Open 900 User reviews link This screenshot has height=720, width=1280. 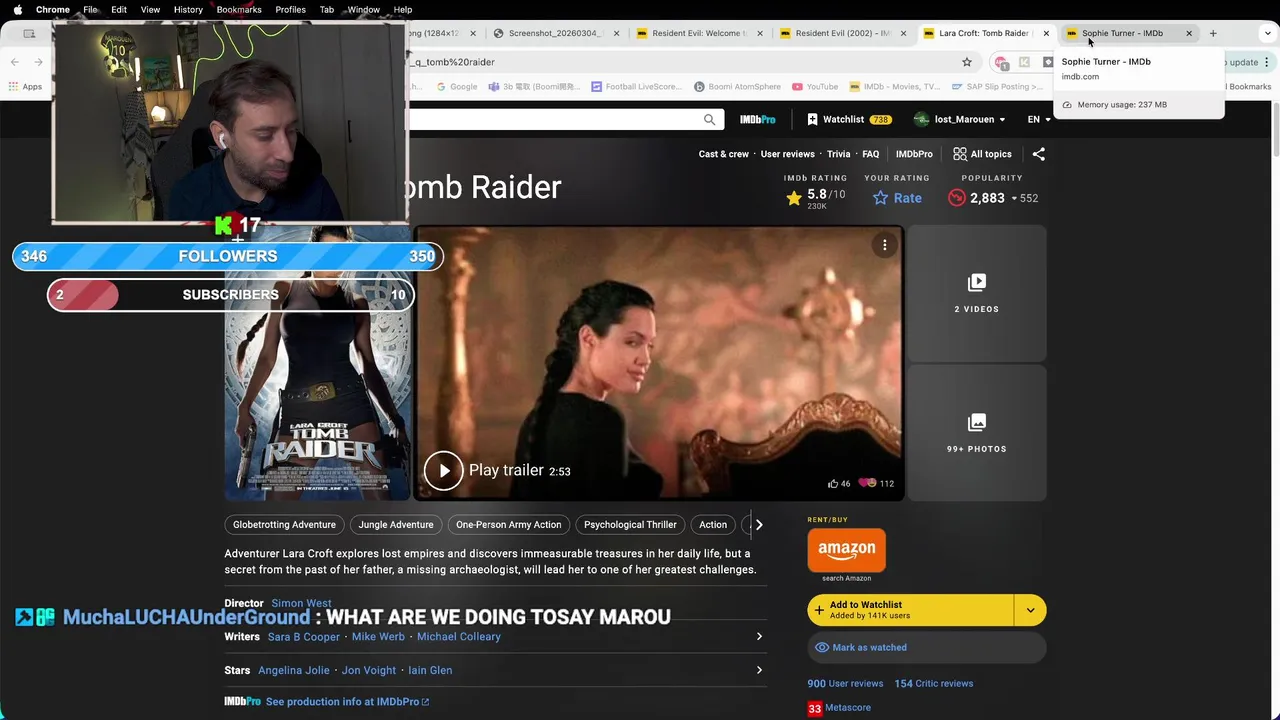point(845,683)
